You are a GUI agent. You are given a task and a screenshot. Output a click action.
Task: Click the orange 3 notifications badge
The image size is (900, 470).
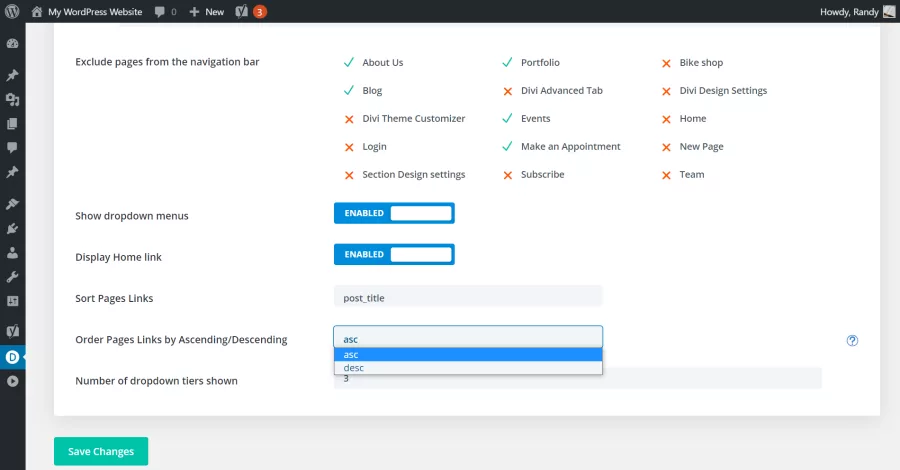(259, 11)
